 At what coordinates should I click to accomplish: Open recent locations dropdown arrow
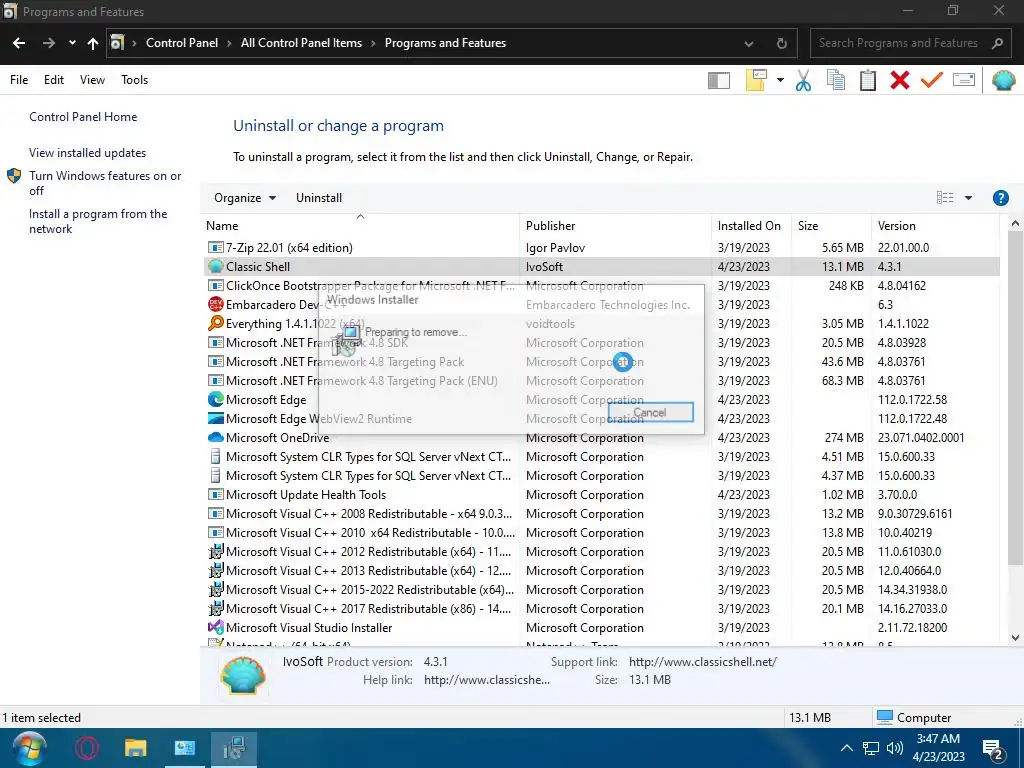pos(72,43)
